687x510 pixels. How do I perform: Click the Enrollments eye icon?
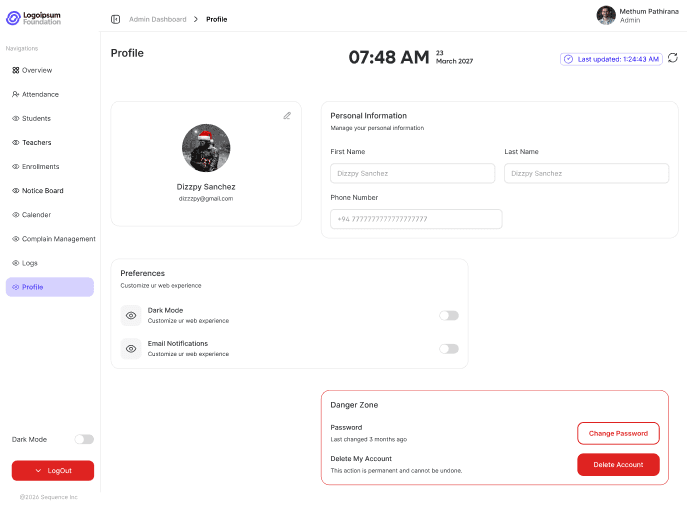[x=16, y=166]
